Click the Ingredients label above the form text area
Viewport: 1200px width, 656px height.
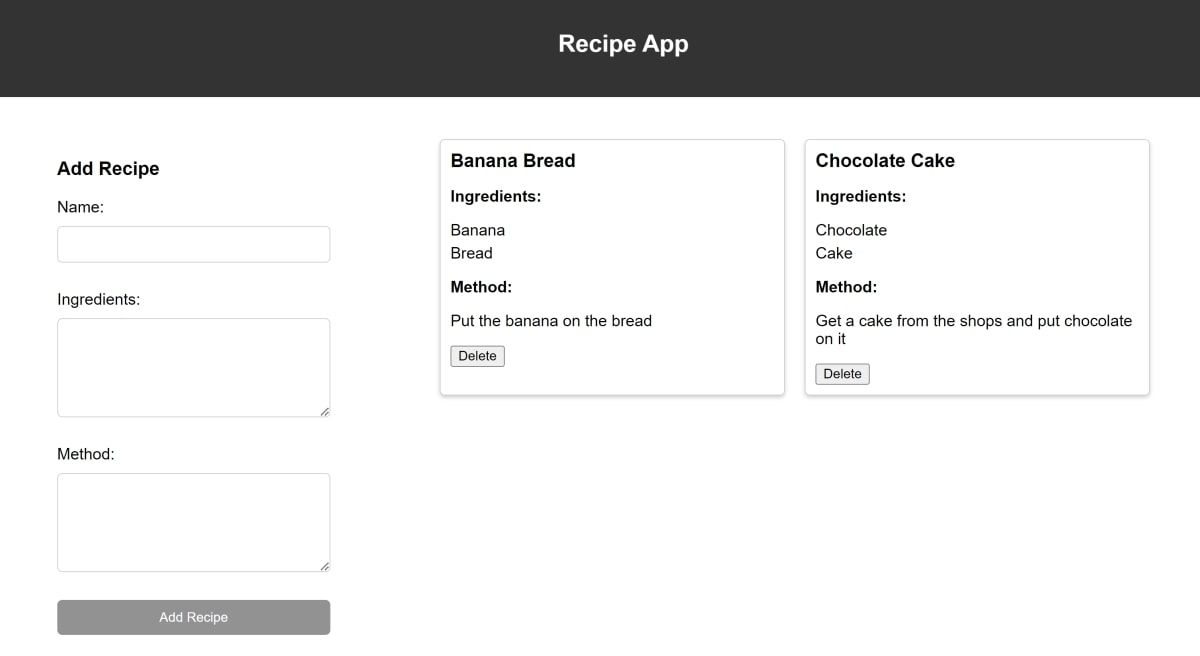coord(98,299)
